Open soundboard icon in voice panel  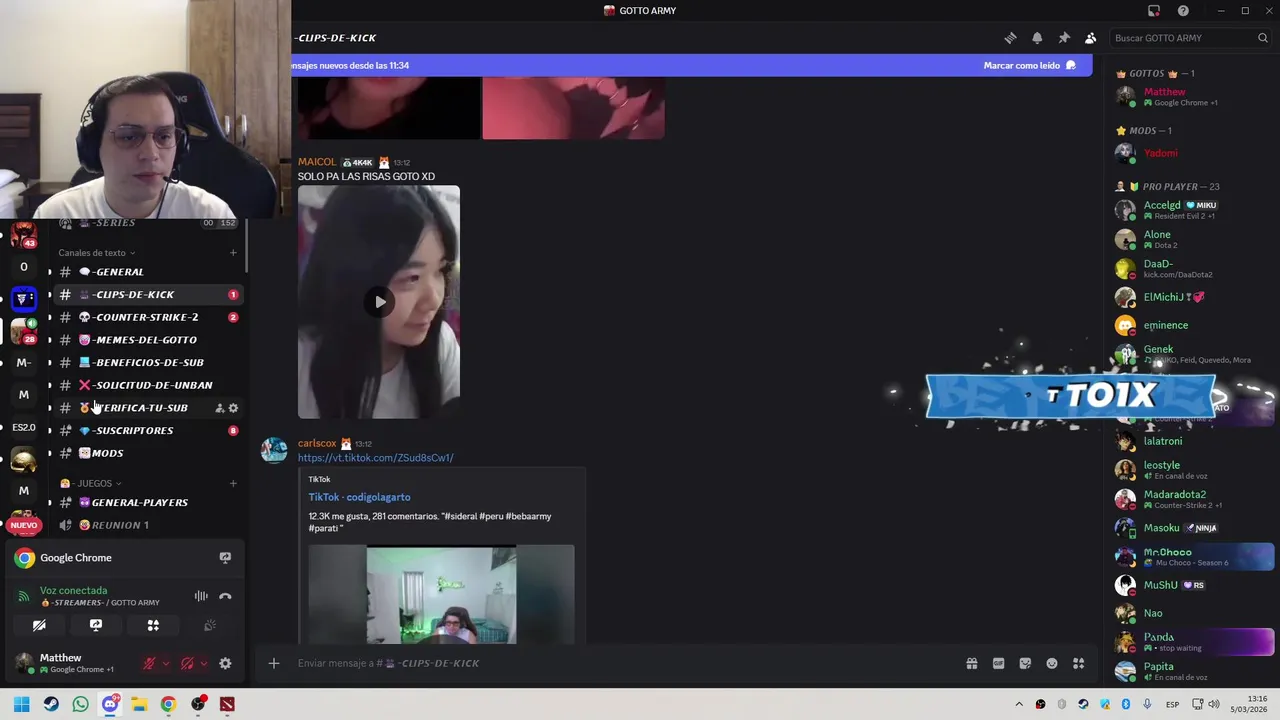point(210,625)
